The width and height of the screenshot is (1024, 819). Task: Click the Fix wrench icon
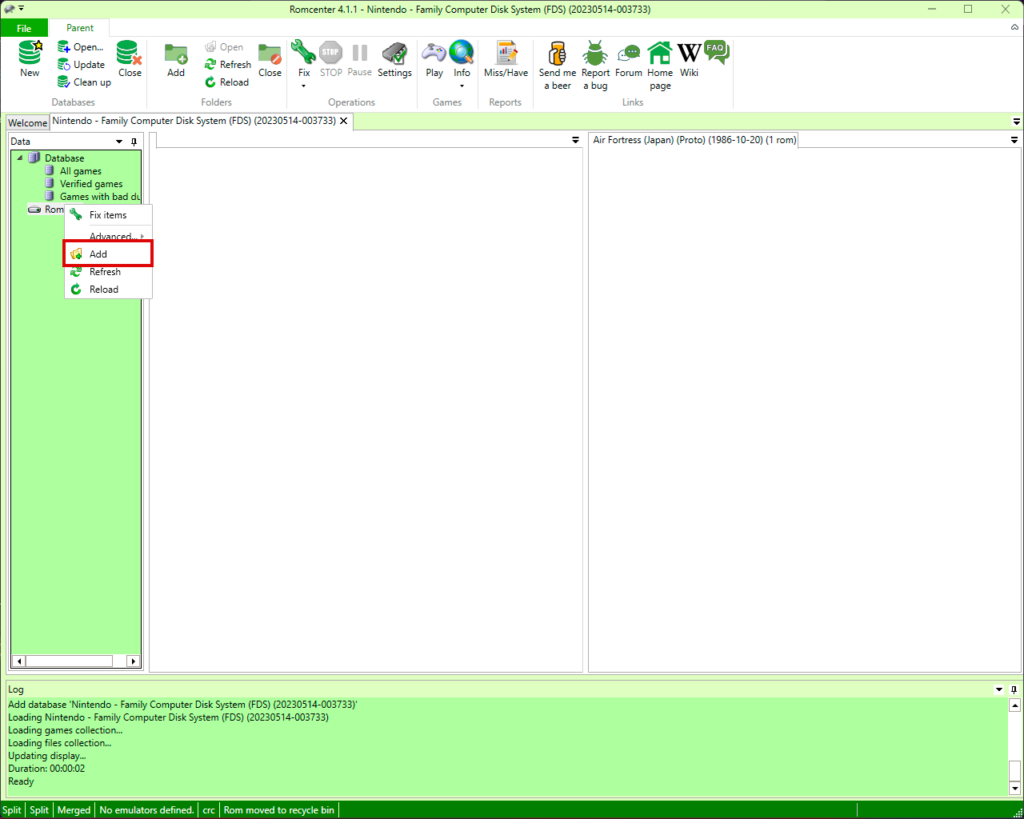pos(304,52)
